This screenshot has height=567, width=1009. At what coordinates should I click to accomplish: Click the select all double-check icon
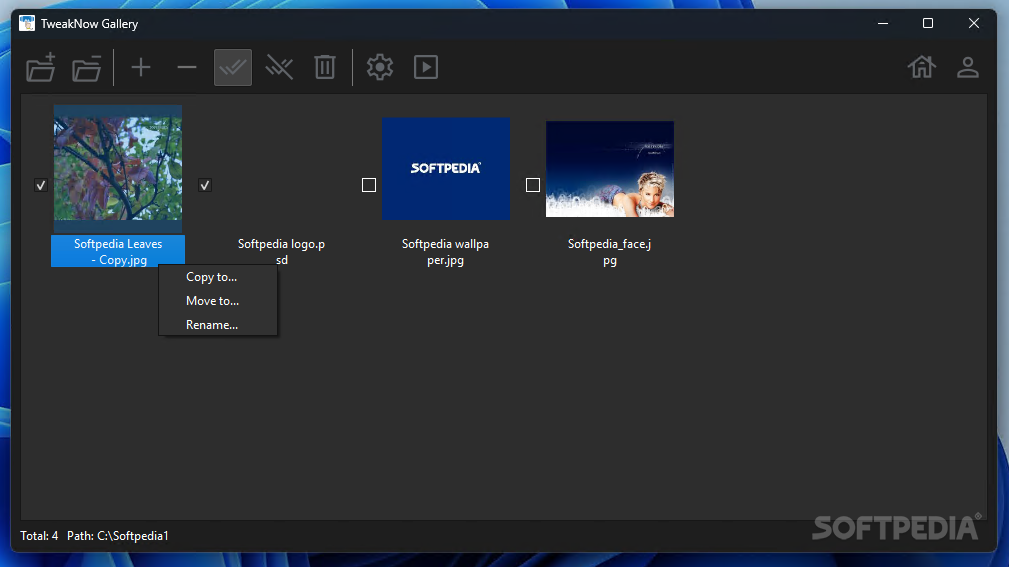click(x=233, y=68)
